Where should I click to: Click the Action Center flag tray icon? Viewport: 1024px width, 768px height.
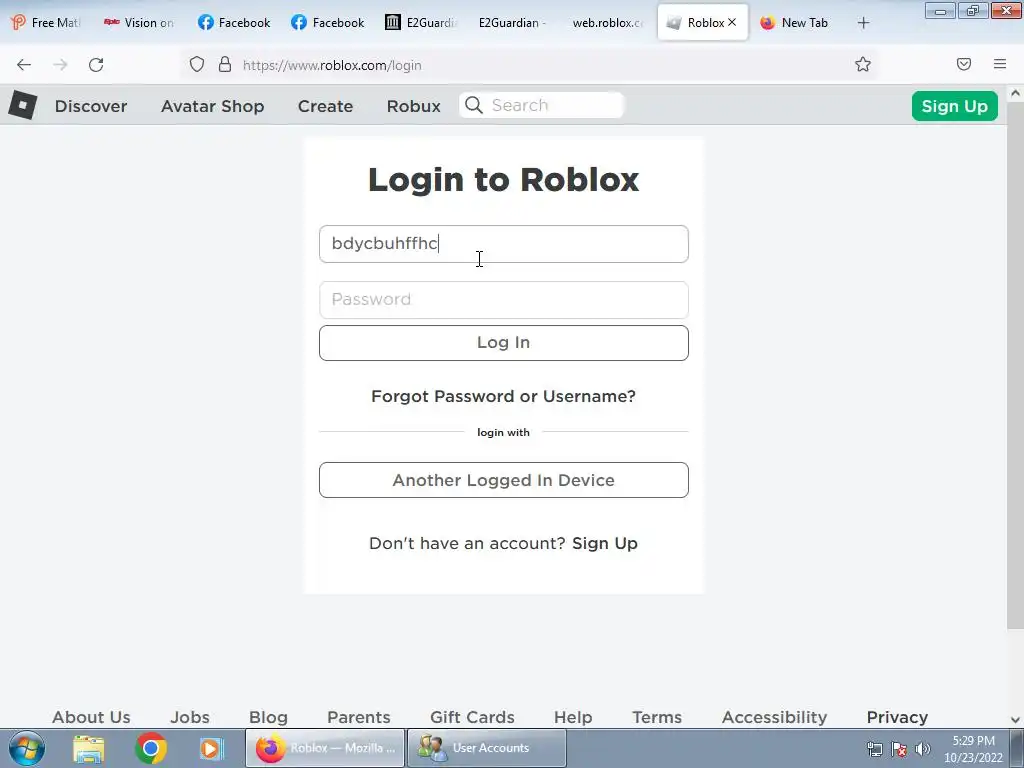(899, 749)
